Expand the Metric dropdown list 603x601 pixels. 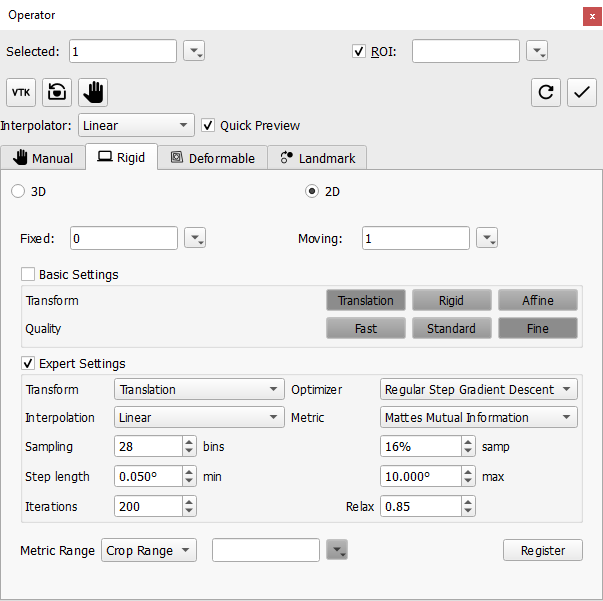pos(479,417)
